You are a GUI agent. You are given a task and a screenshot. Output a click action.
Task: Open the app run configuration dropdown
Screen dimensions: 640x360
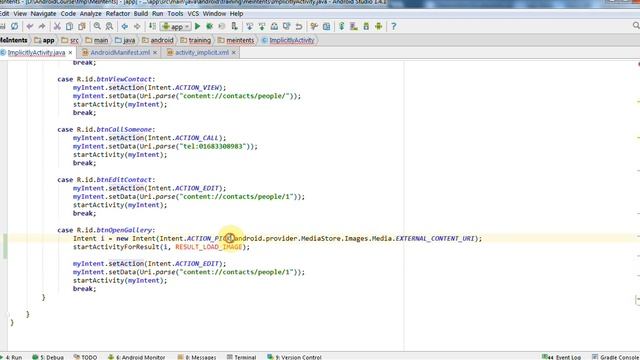[x=176, y=27]
